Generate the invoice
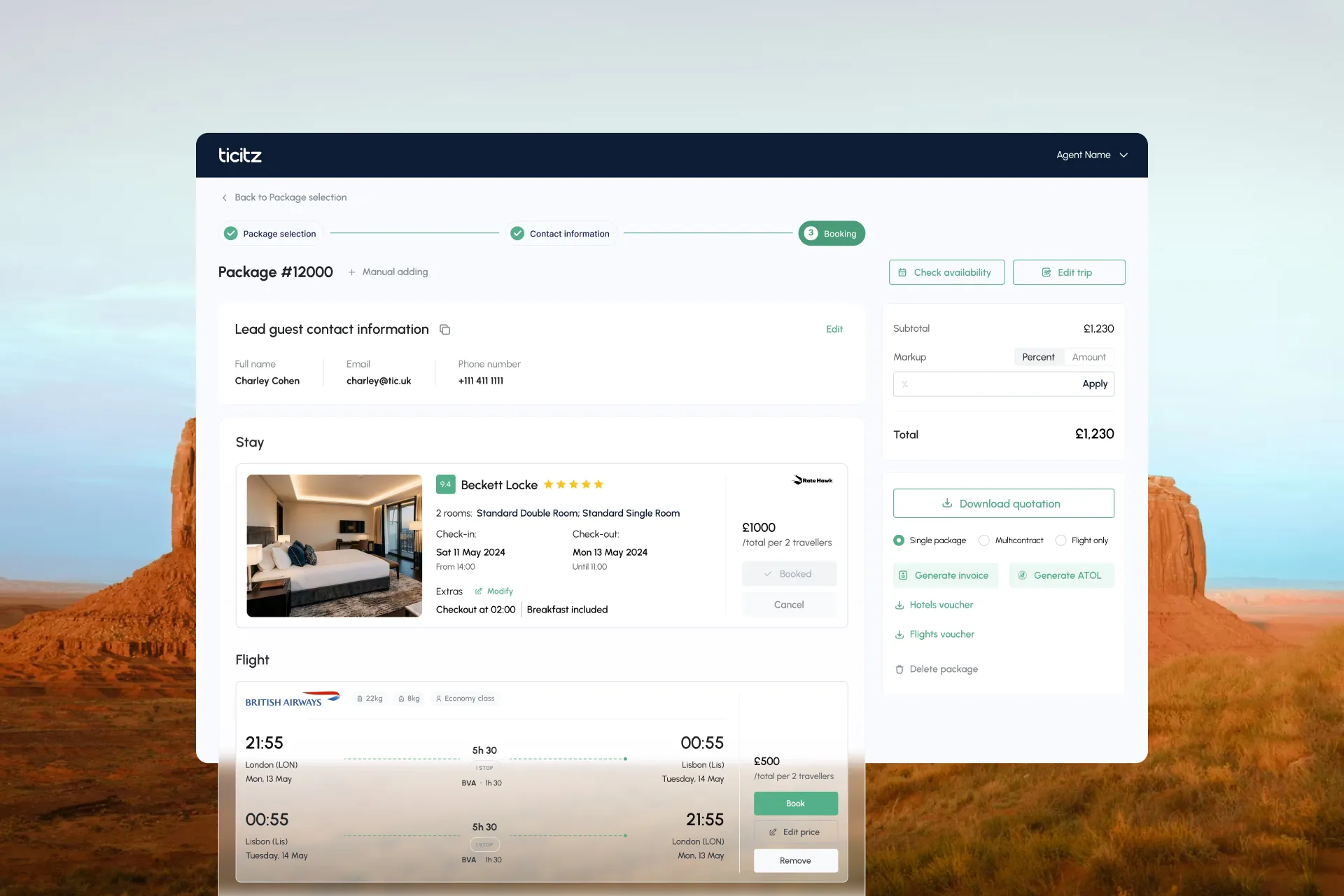This screenshot has height=896, width=1344. coord(945,575)
